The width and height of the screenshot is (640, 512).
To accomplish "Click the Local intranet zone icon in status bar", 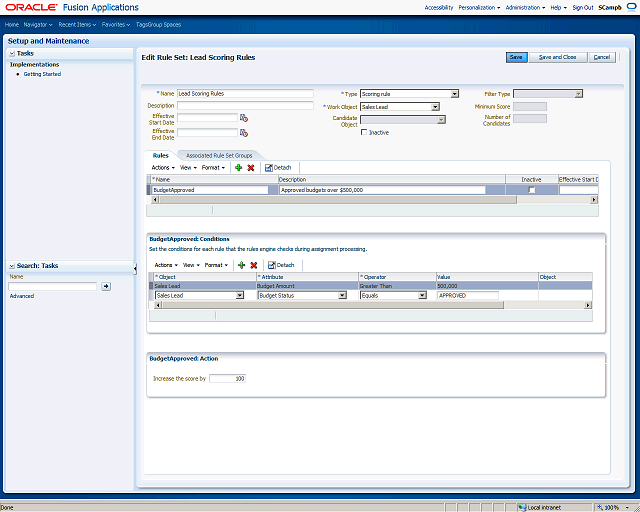I will click(x=522, y=508).
